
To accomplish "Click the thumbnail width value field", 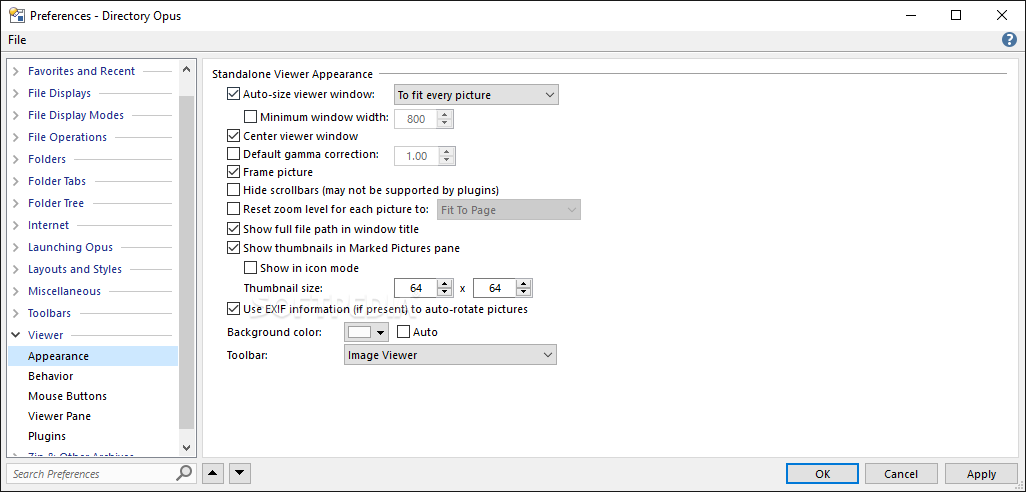I will click(416, 288).
